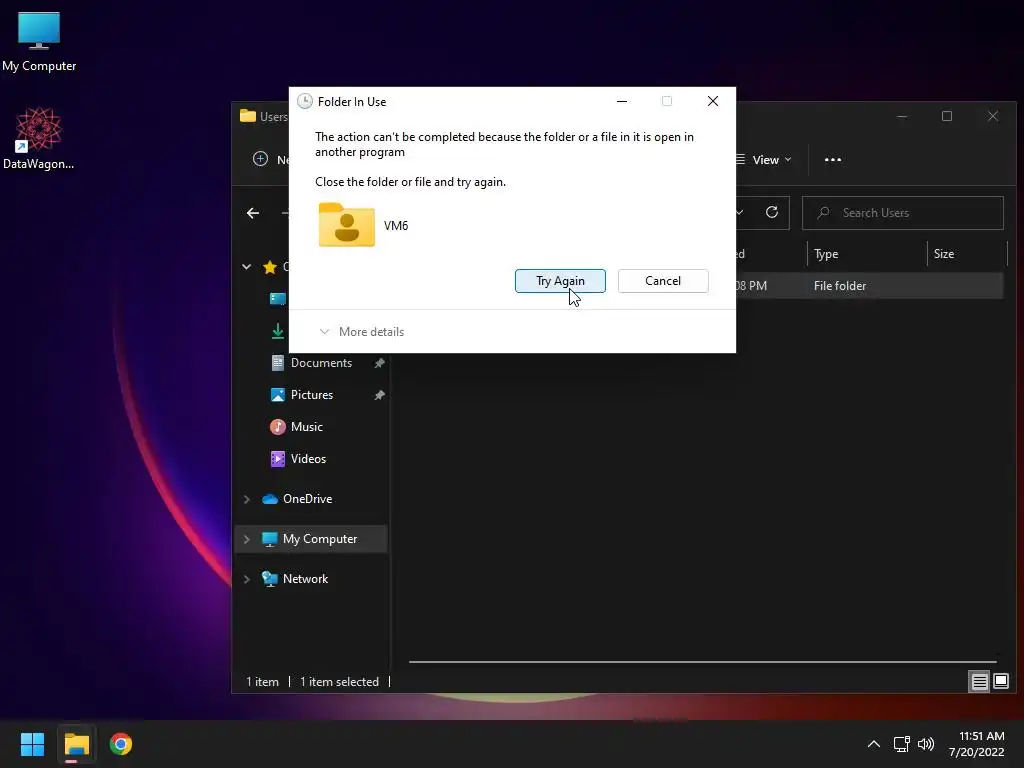The width and height of the screenshot is (1024, 768).
Task: Open Windows Start menu
Action: pyautogui.click(x=32, y=744)
